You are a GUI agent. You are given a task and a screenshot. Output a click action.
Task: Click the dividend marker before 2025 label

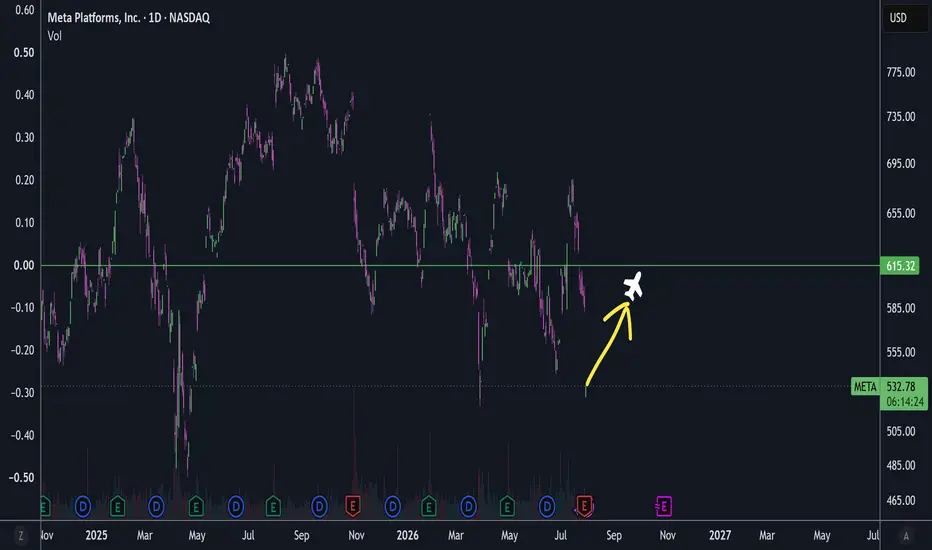83,507
